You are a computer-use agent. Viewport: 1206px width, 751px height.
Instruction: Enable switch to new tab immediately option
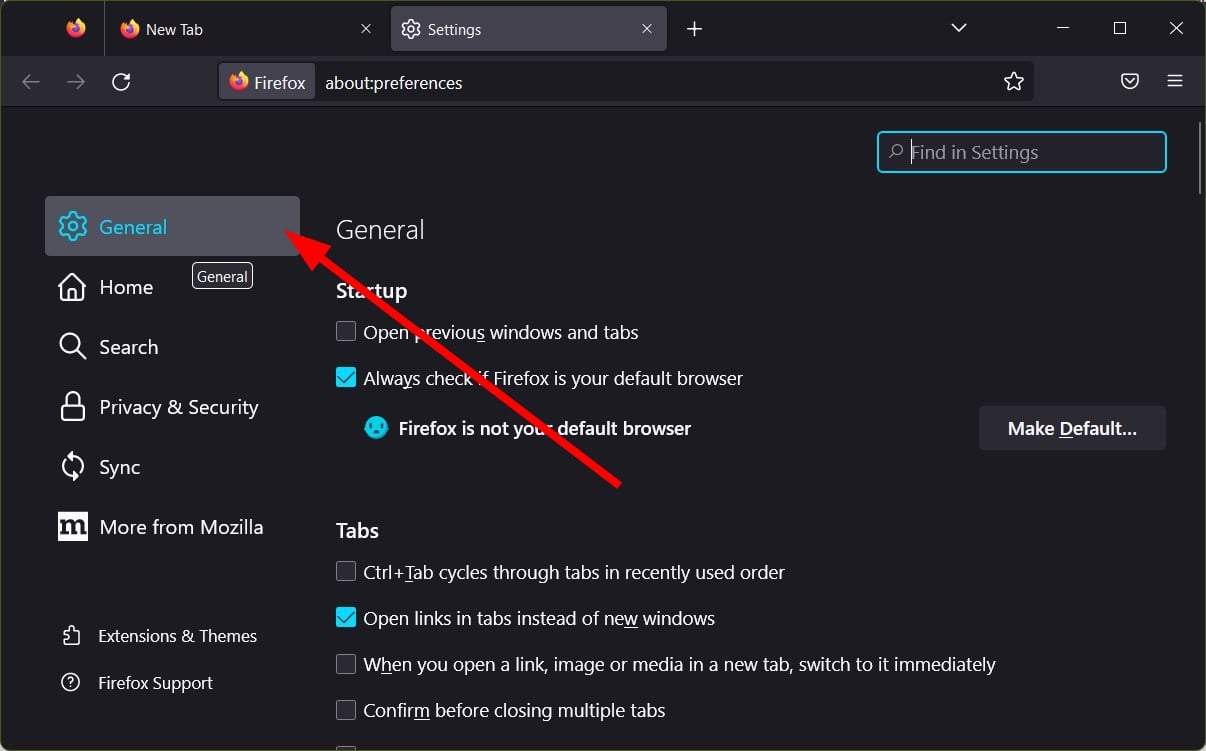point(346,663)
